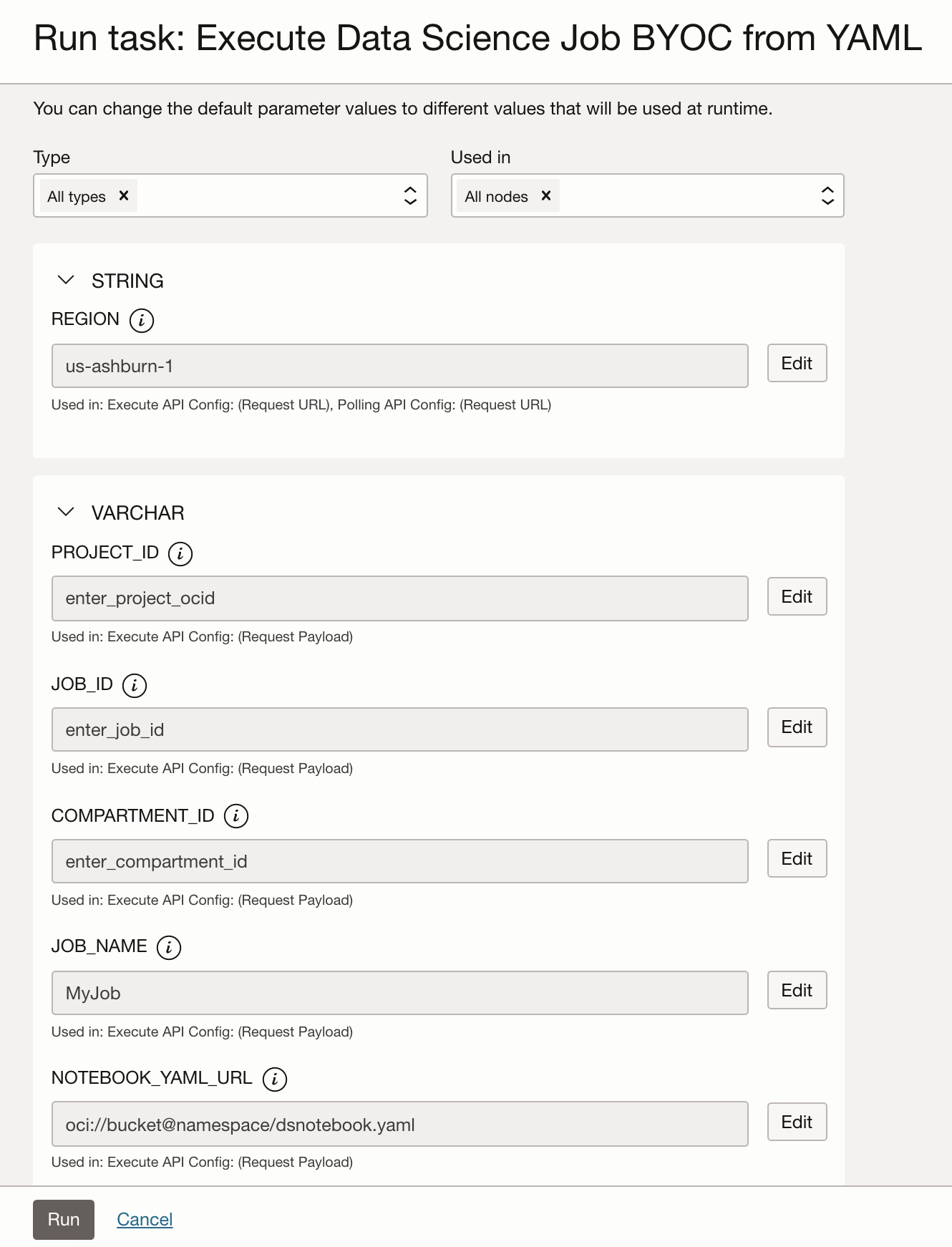Edit the NOTEBOOK_YAML_URL parameter
The height and width of the screenshot is (1247, 952).
pyautogui.click(x=797, y=1122)
